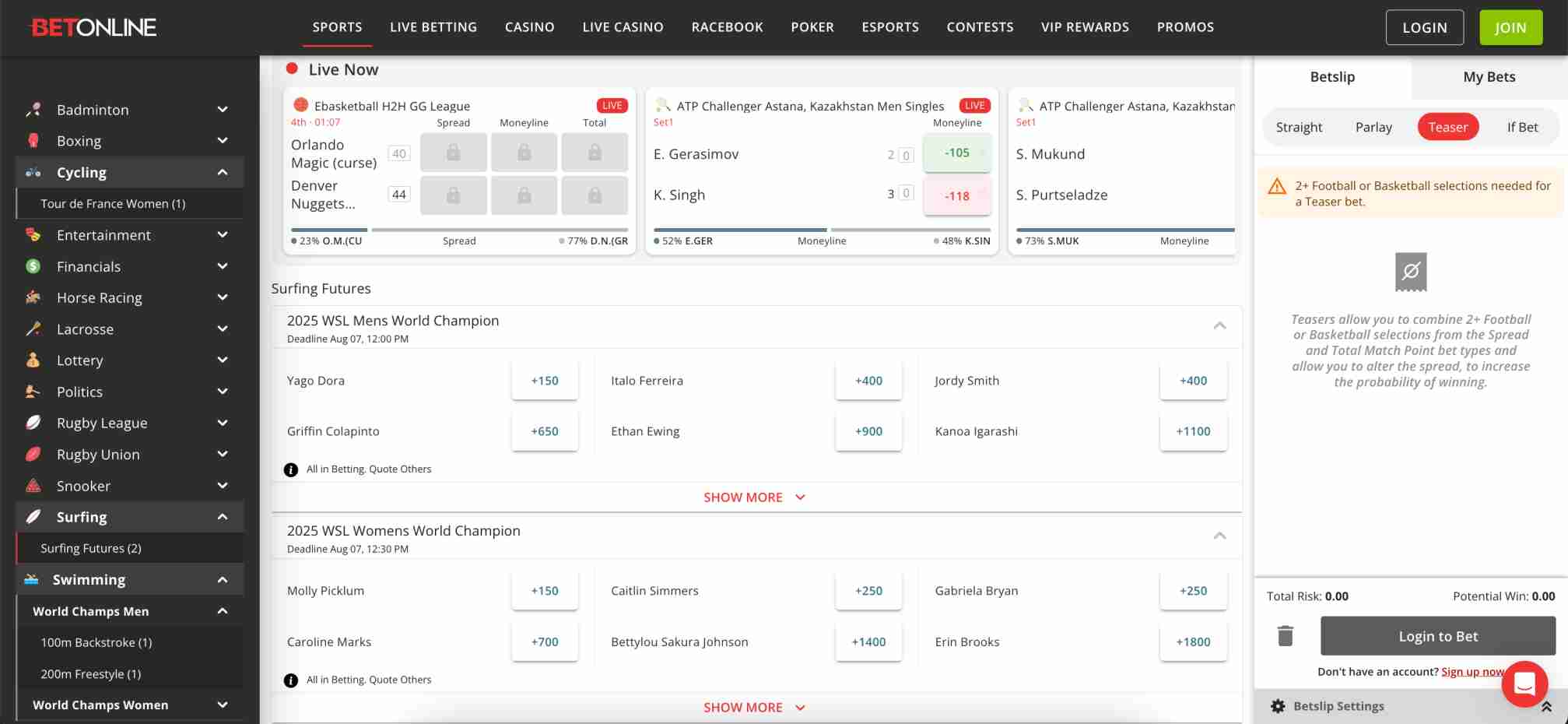Click the trash icon to clear the betslip
Viewport: 1568px width, 724px height.
(x=1284, y=636)
